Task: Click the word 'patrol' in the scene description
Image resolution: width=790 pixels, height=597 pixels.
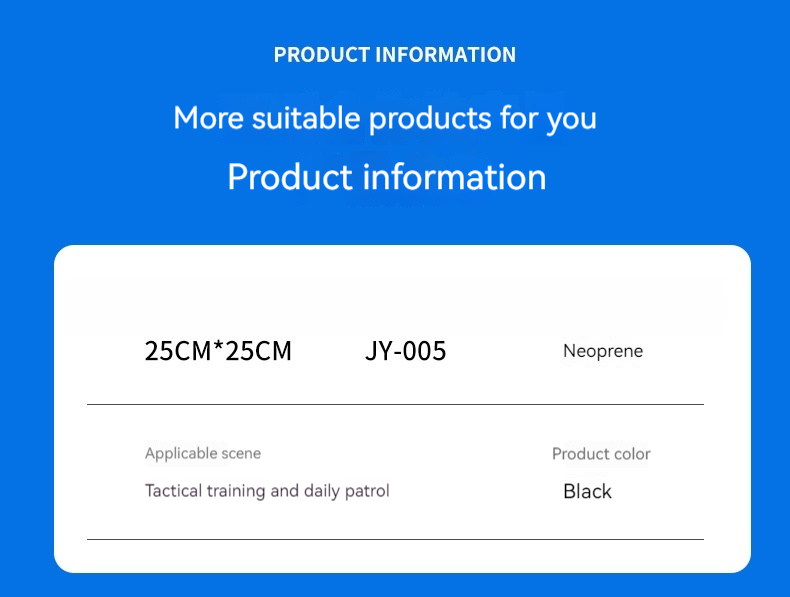Action: 366,491
